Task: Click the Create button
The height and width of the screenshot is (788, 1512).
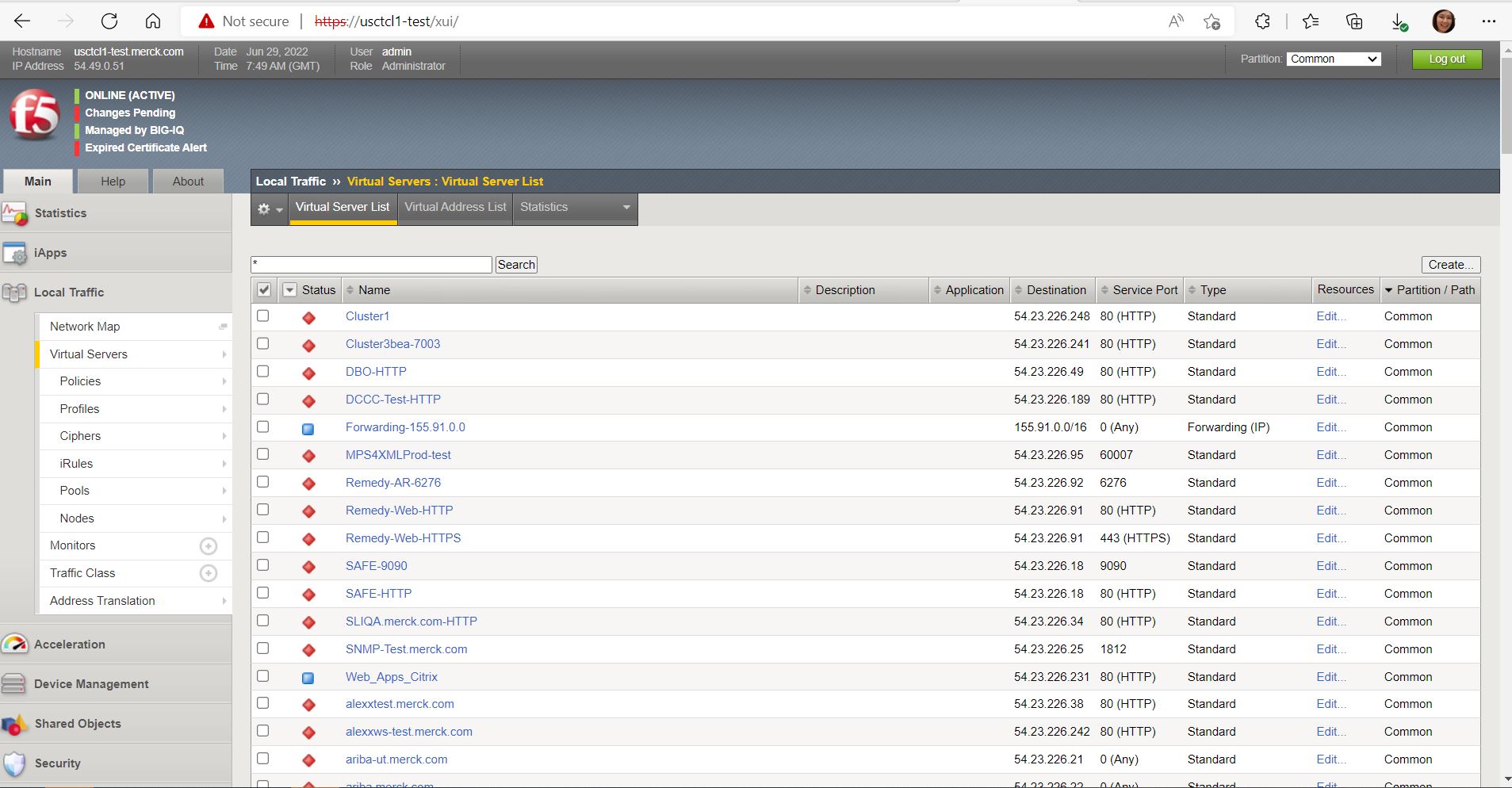Action: click(x=1451, y=264)
